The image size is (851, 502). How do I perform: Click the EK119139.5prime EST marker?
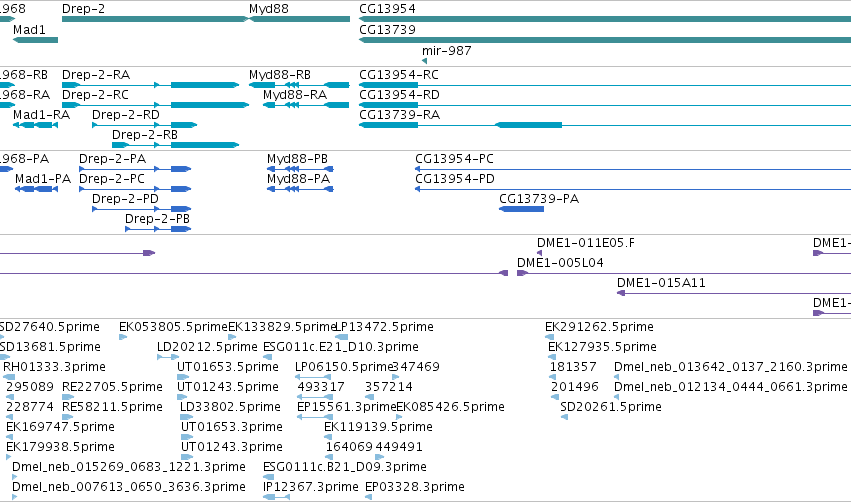pos(328,437)
